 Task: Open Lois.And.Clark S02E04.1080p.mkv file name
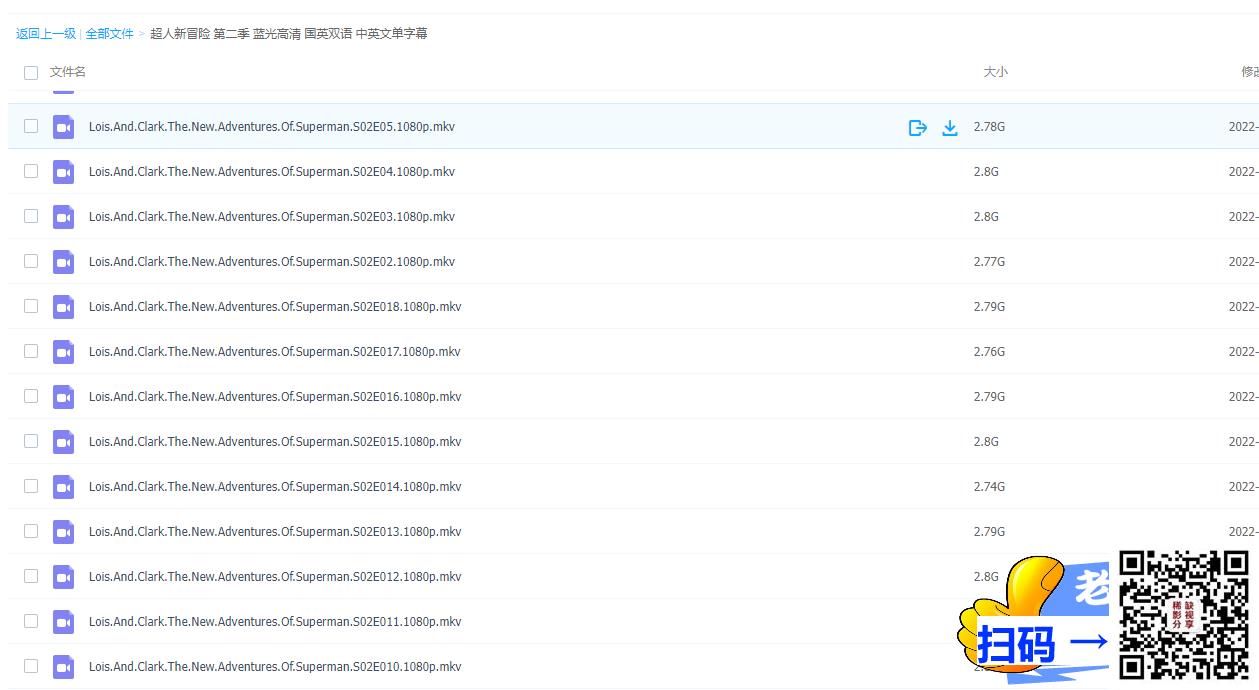[x=272, y=172]
